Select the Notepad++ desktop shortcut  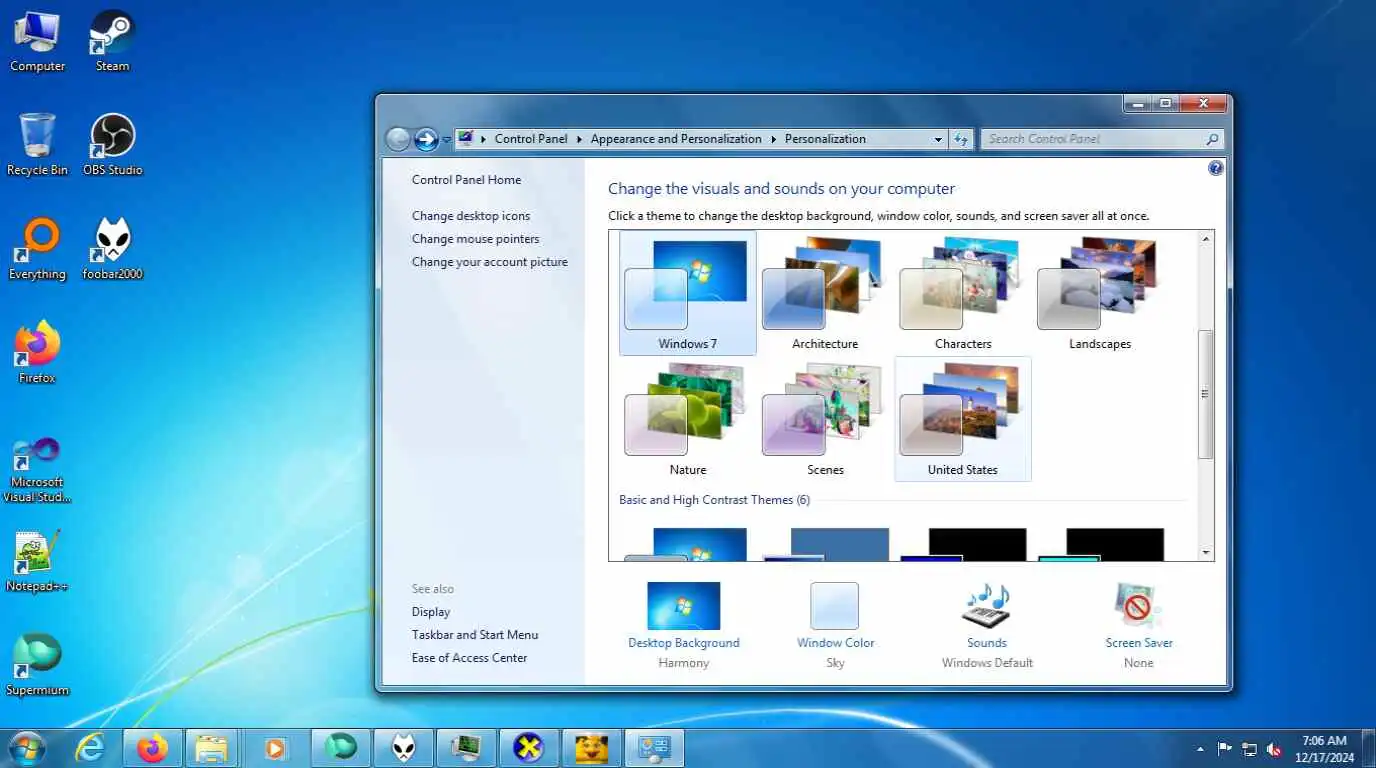[x=37, y=562]
